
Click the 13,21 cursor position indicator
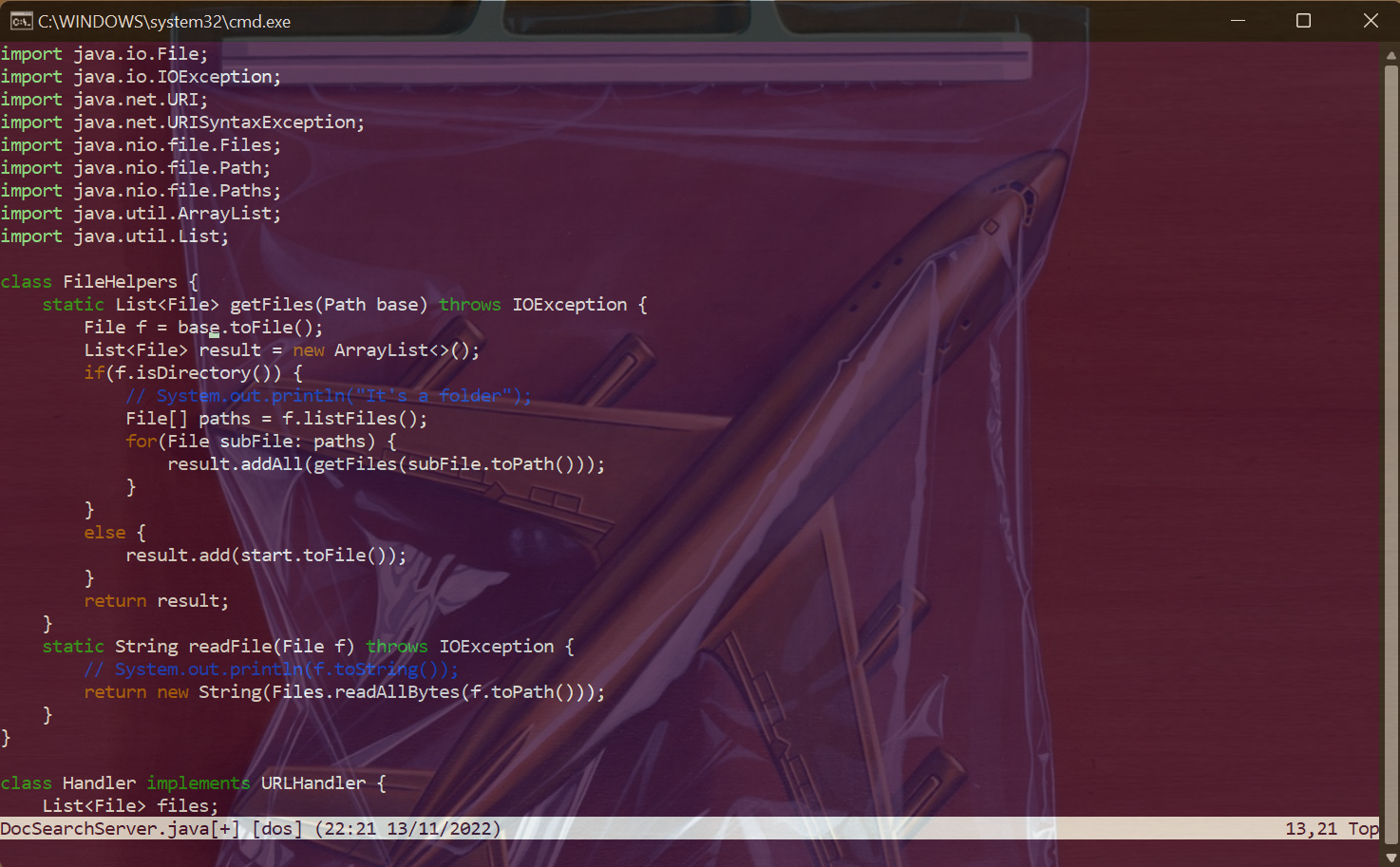tap(1311, 829)
